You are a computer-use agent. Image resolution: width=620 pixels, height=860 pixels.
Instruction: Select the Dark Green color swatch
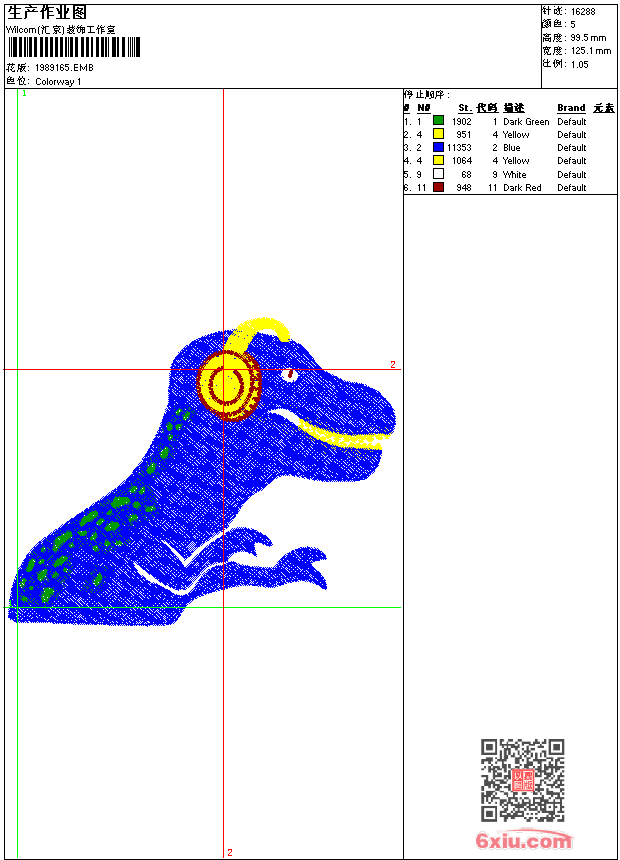[438, 120]
